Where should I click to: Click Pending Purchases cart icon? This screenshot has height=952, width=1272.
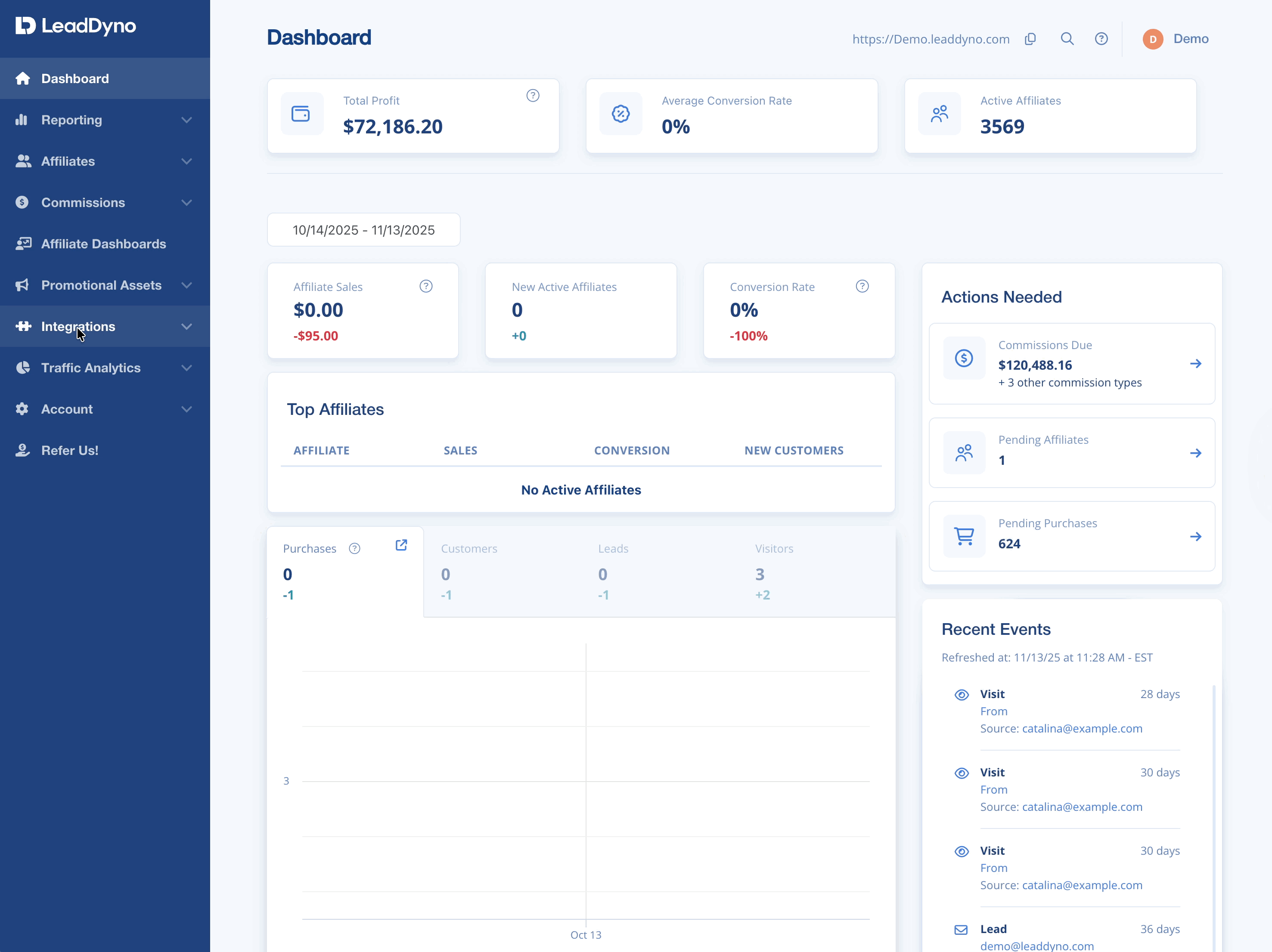click(x=964, y=536)
